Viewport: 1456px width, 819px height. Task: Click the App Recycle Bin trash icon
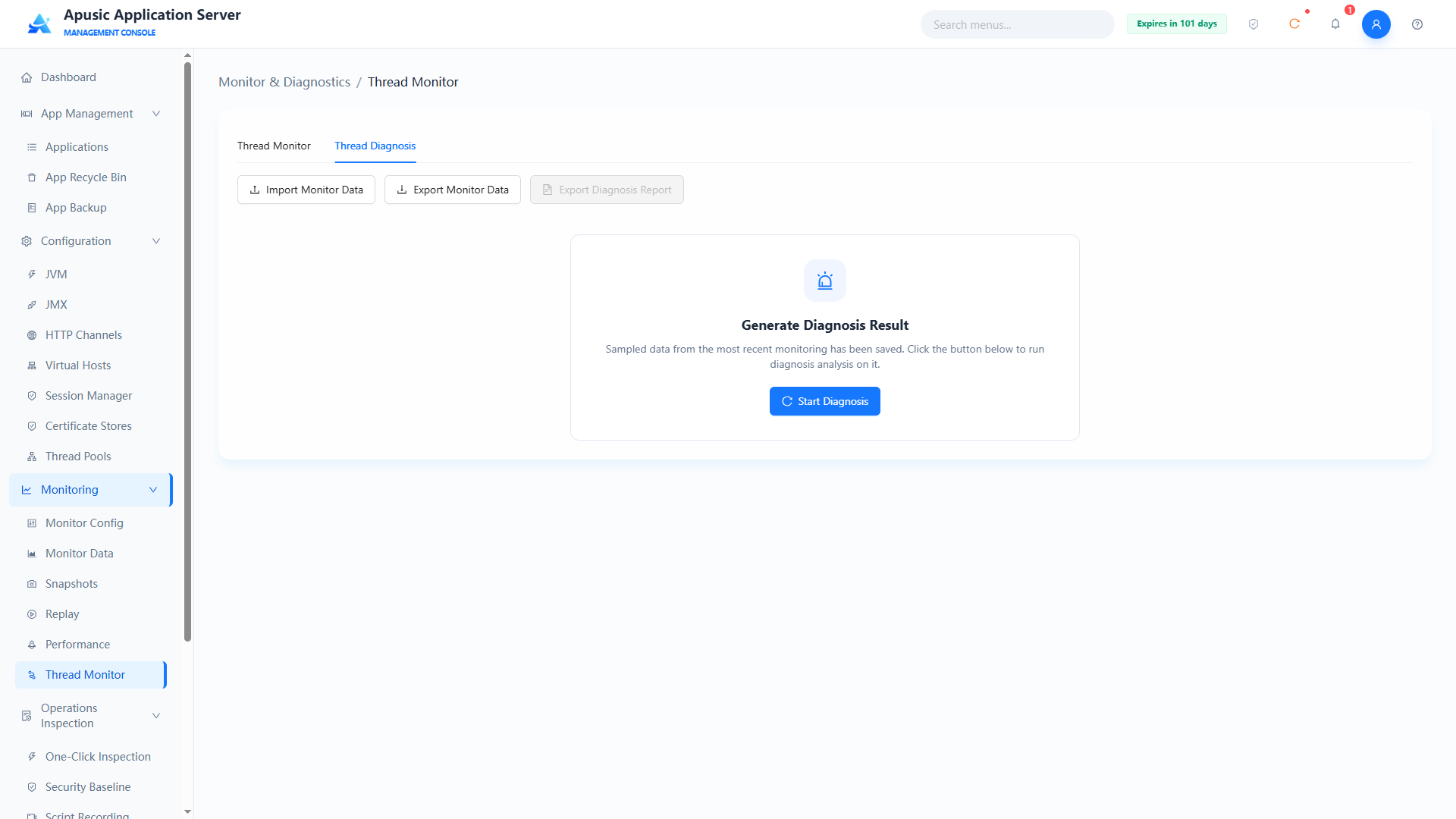point(32,177)
